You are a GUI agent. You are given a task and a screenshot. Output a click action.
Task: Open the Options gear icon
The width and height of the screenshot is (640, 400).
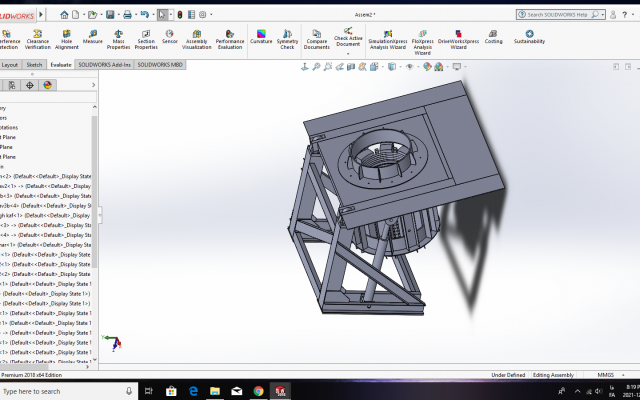pyautogui.click(x=202, y=15)
